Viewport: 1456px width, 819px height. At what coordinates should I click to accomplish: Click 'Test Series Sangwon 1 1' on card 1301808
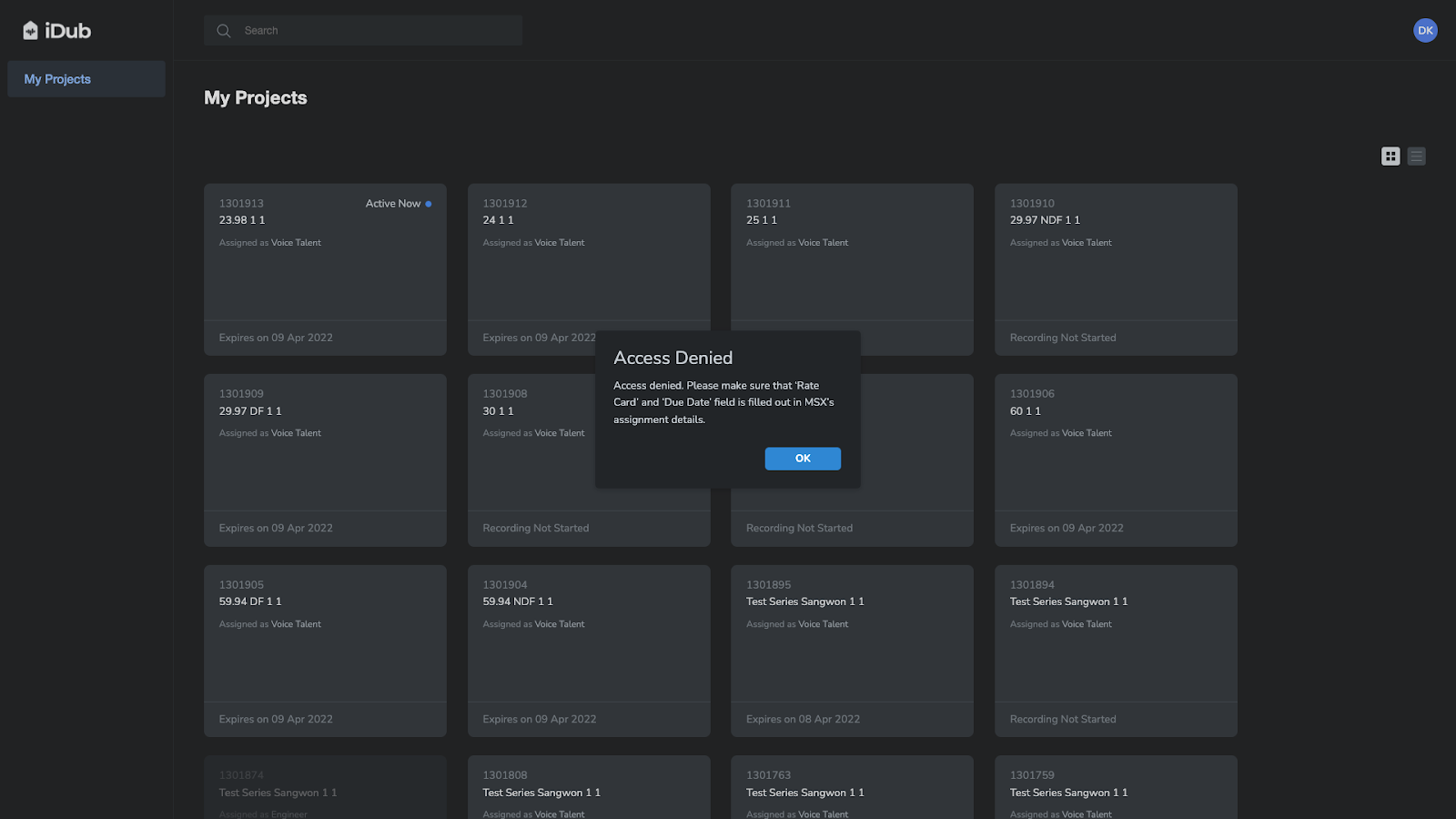point(541,793)
